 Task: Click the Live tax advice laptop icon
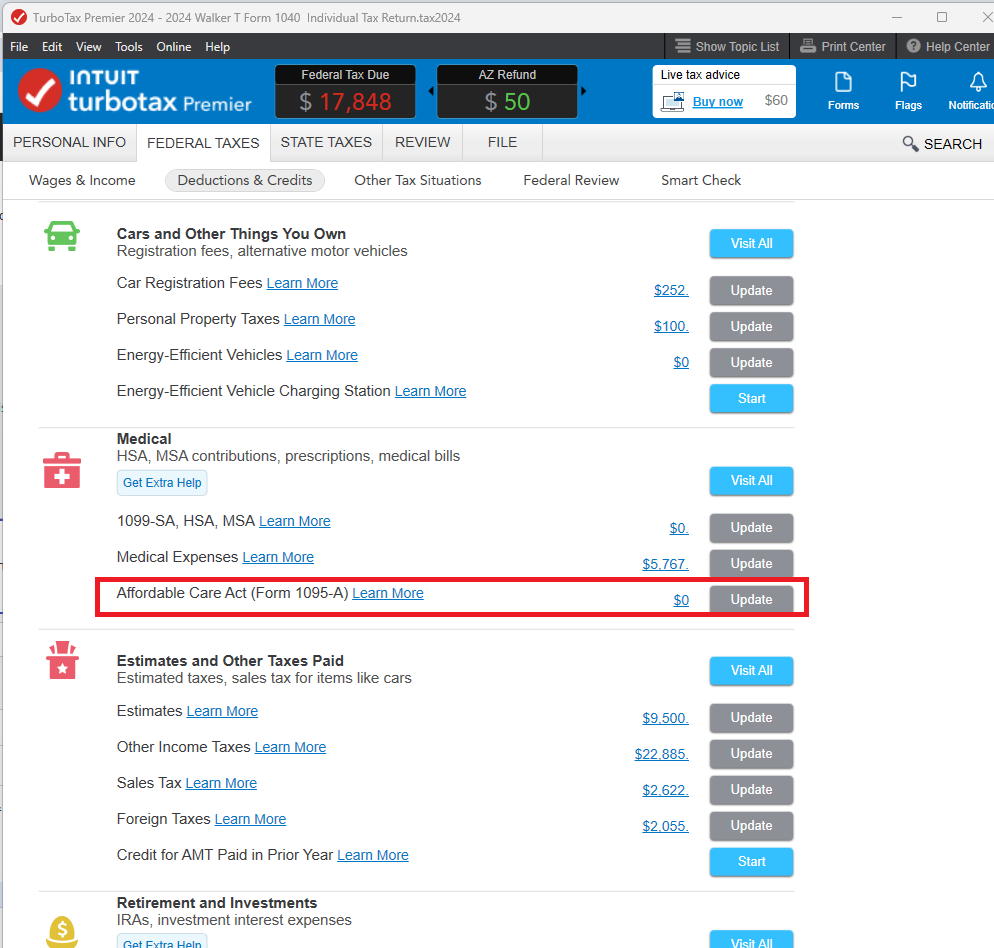[673, 101]
